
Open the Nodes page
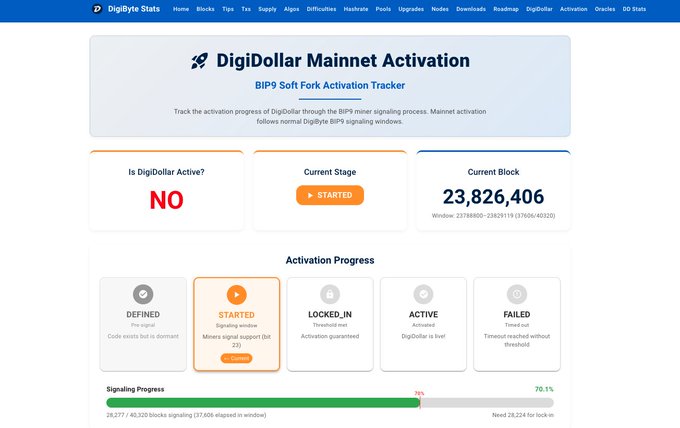(x=440, y=9)
